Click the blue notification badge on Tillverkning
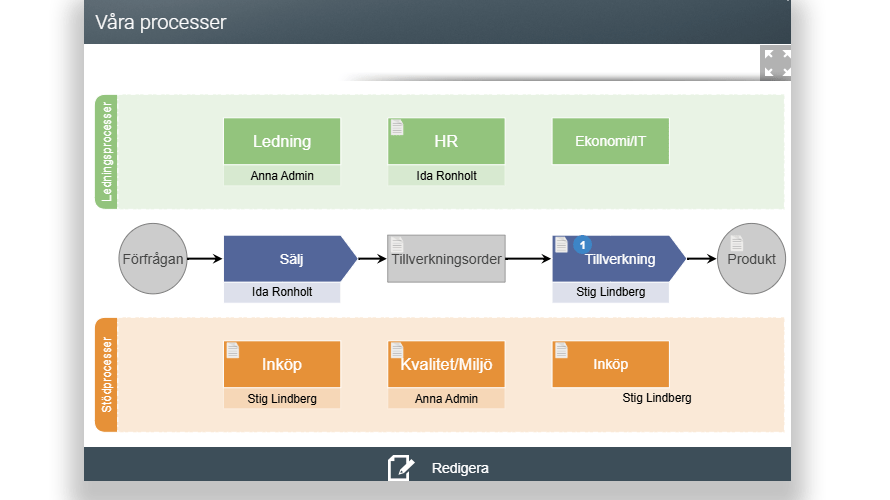The image size is (890, 500). tap(582, 245)
